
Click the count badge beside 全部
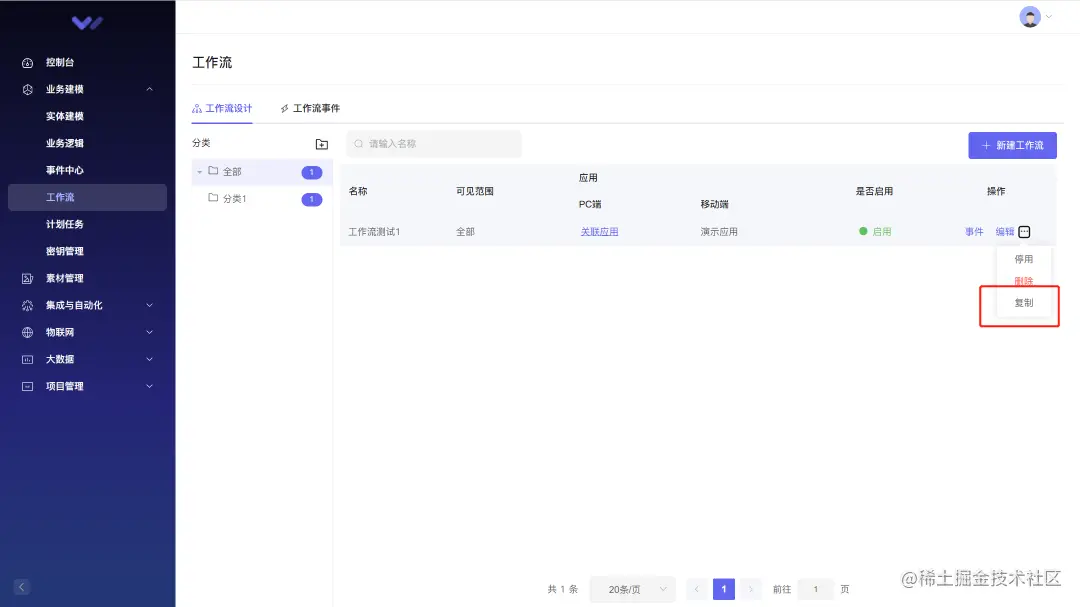coord(312,172)
